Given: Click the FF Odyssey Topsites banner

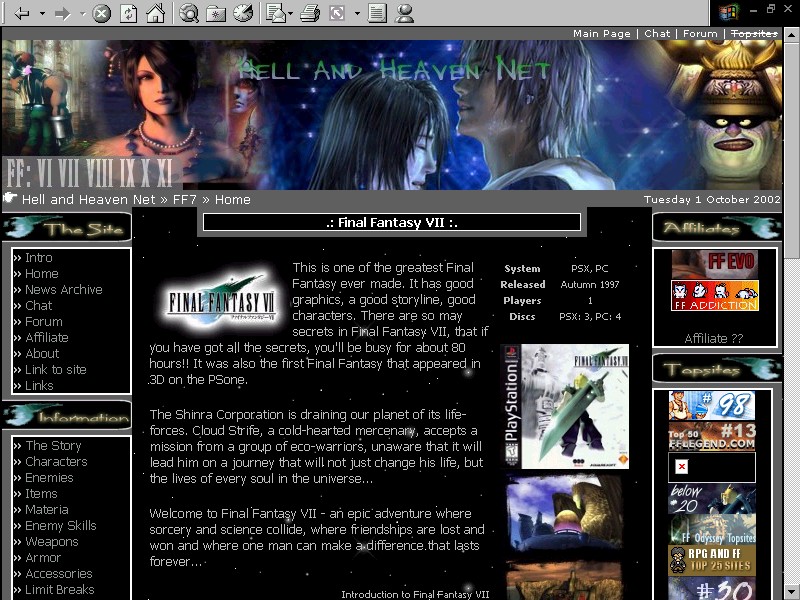Looking at the screenshot, I should pyautogui.click(x=712, y=530).
